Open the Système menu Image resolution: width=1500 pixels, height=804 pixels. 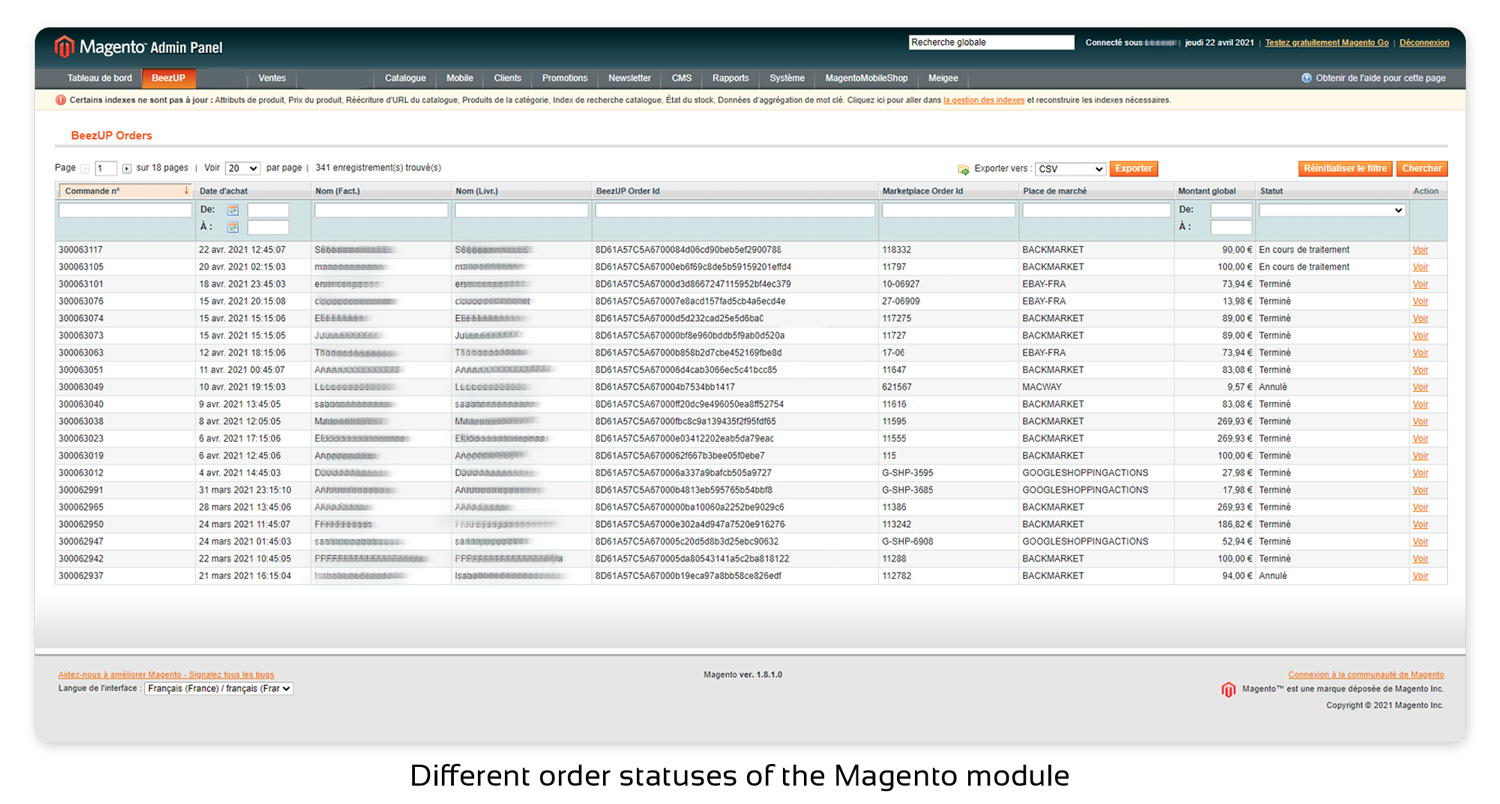pos(787,78)
